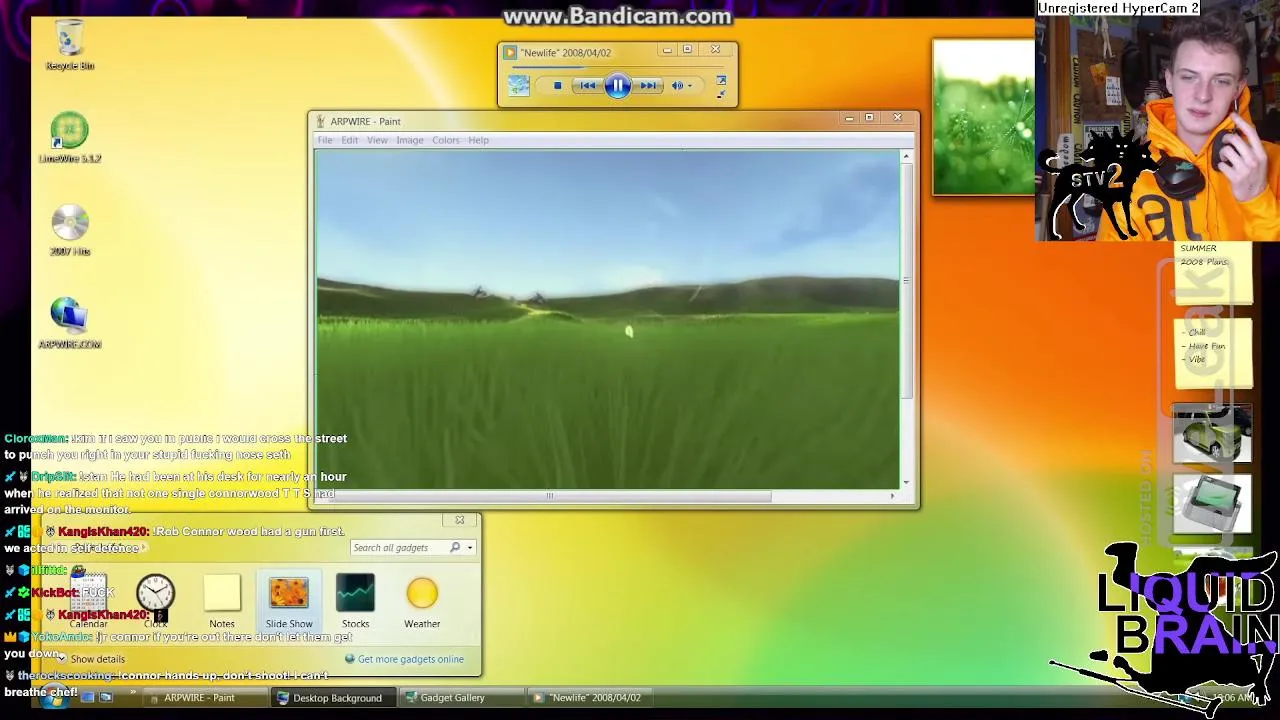Skip to the previous track
Viewport: 1280px width, 720px height.
[587, 86]
